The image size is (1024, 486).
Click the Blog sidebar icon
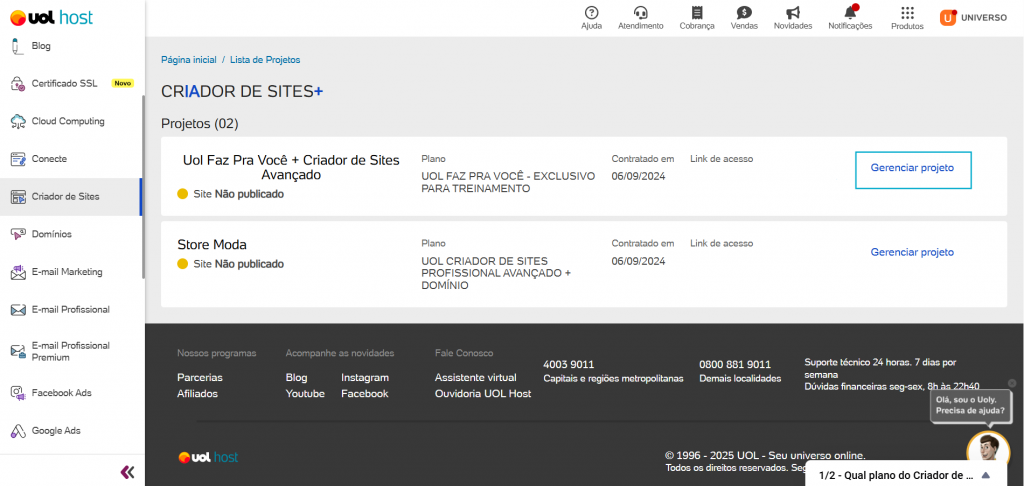pyautogui.click(x=16, y=46)
